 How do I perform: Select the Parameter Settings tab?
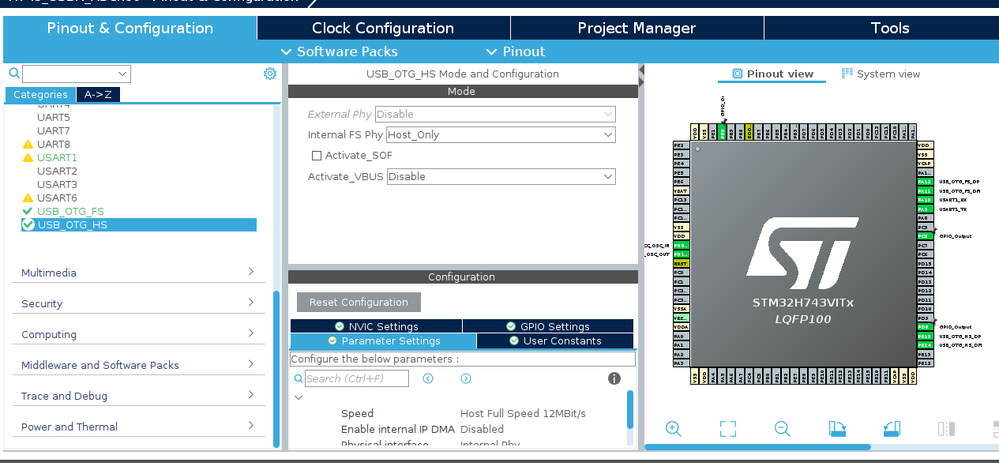(x=384, y=341)
